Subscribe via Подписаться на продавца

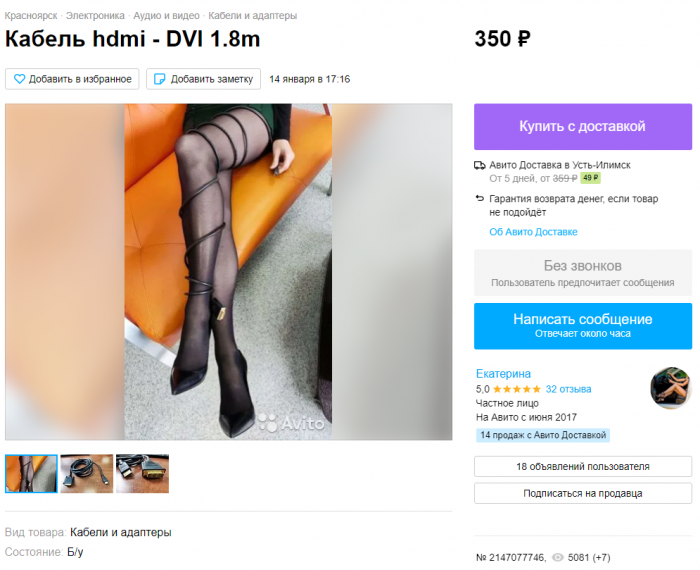[583, 493]
